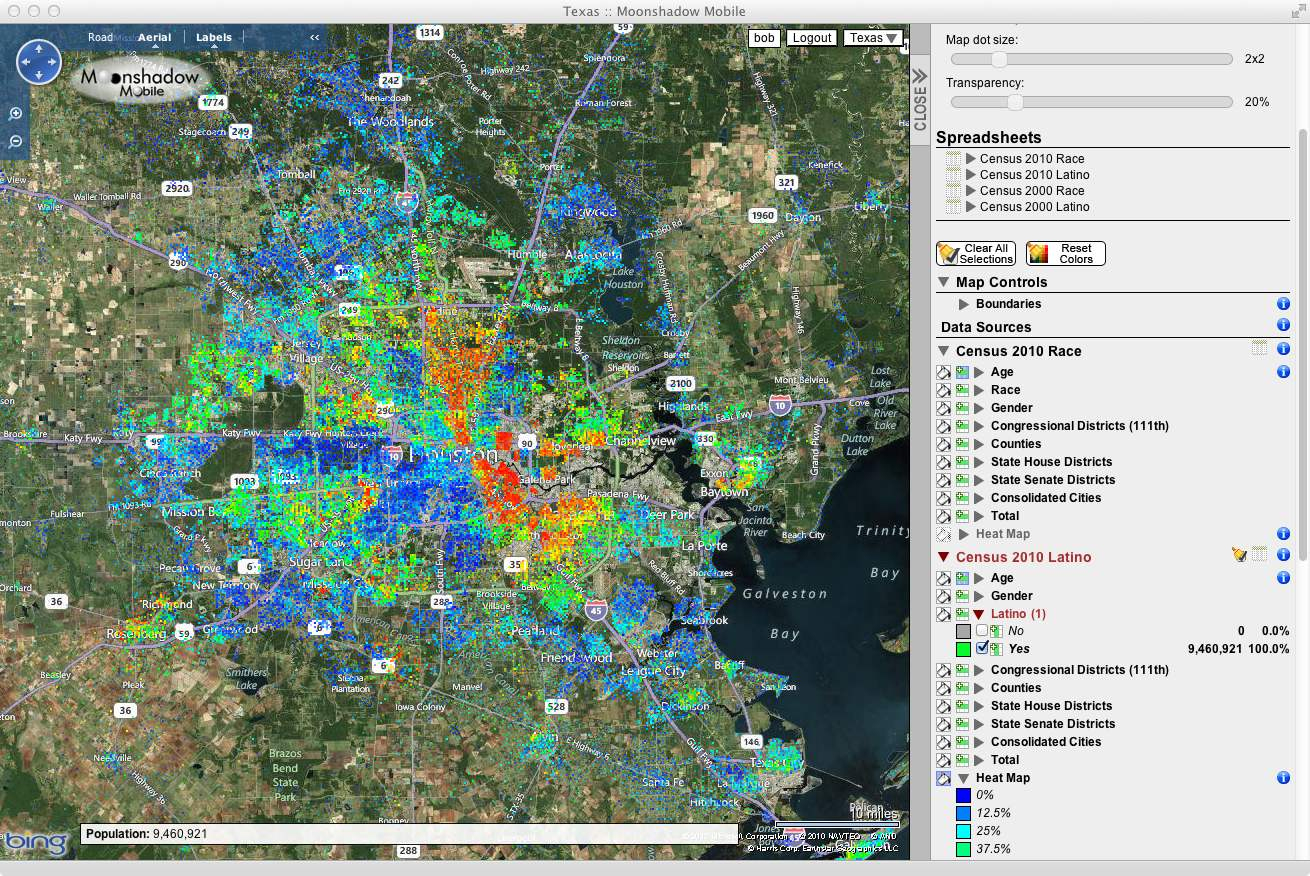Click the Clear All Selections button

coord(976,254)
